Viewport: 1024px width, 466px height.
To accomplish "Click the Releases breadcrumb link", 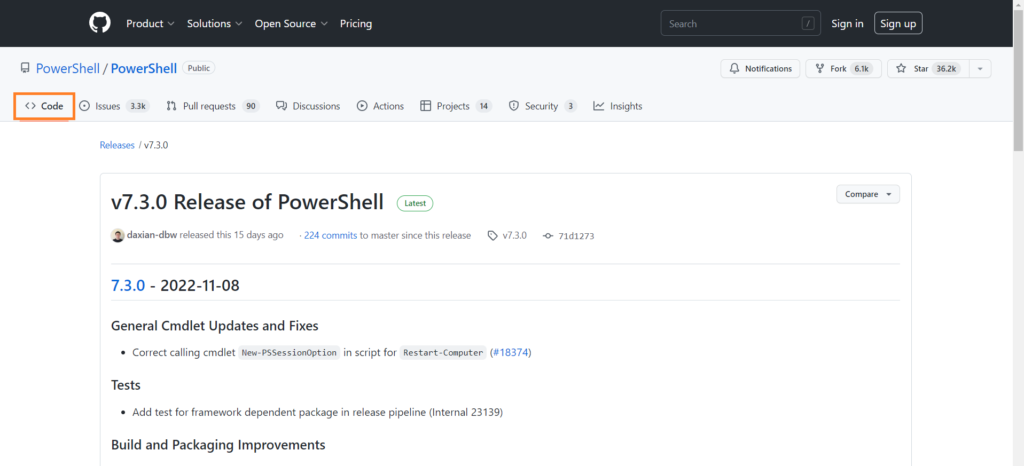I will (x=117, y=145).
